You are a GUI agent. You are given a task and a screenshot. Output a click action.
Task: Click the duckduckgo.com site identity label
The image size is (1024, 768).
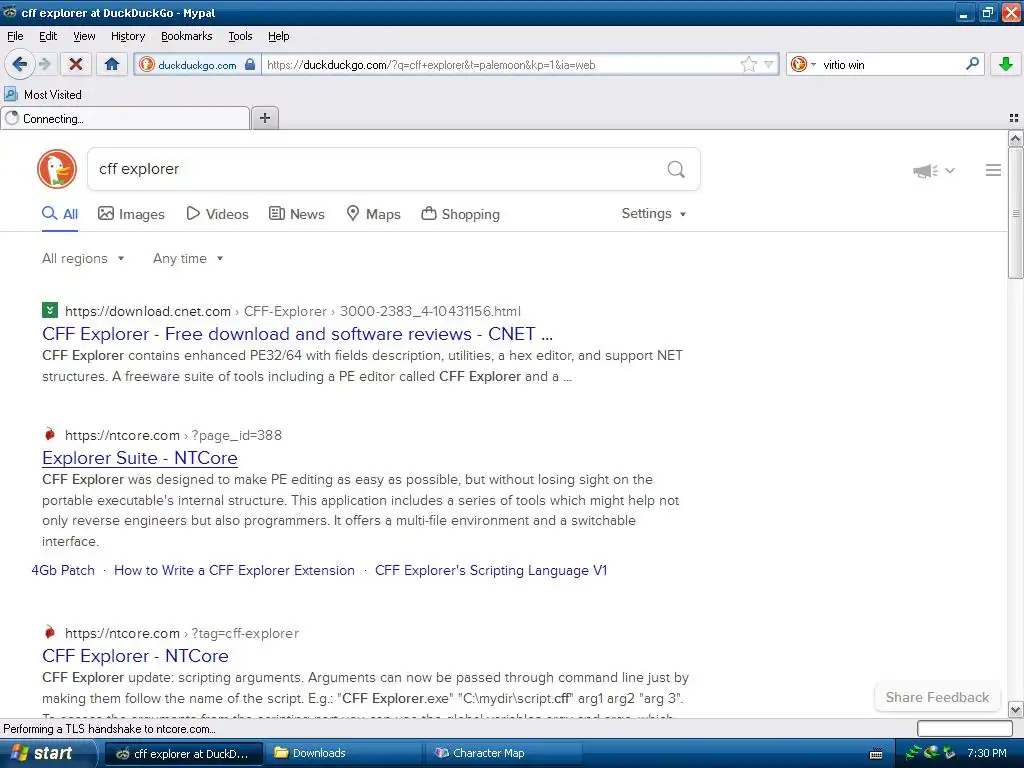197,65
